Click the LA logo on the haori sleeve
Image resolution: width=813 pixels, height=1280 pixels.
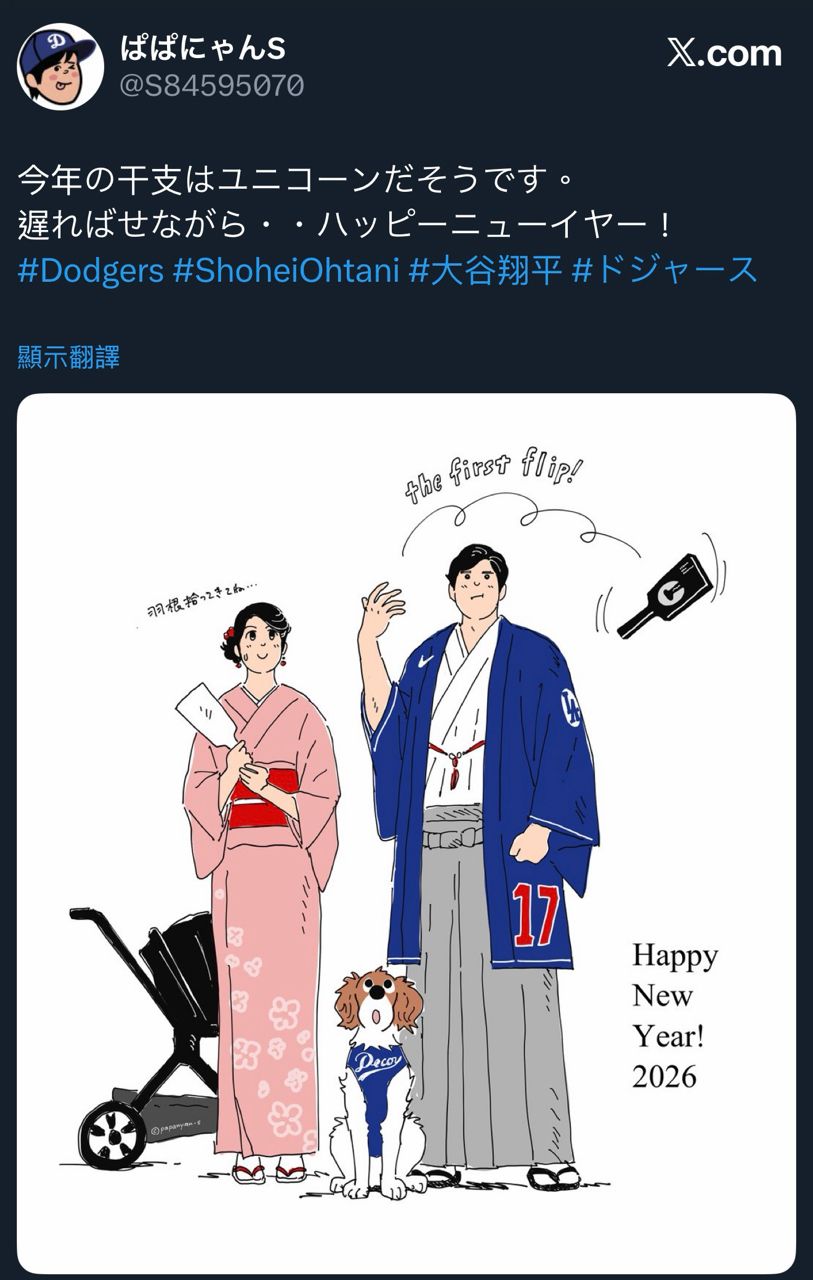[x=570, y=707]
